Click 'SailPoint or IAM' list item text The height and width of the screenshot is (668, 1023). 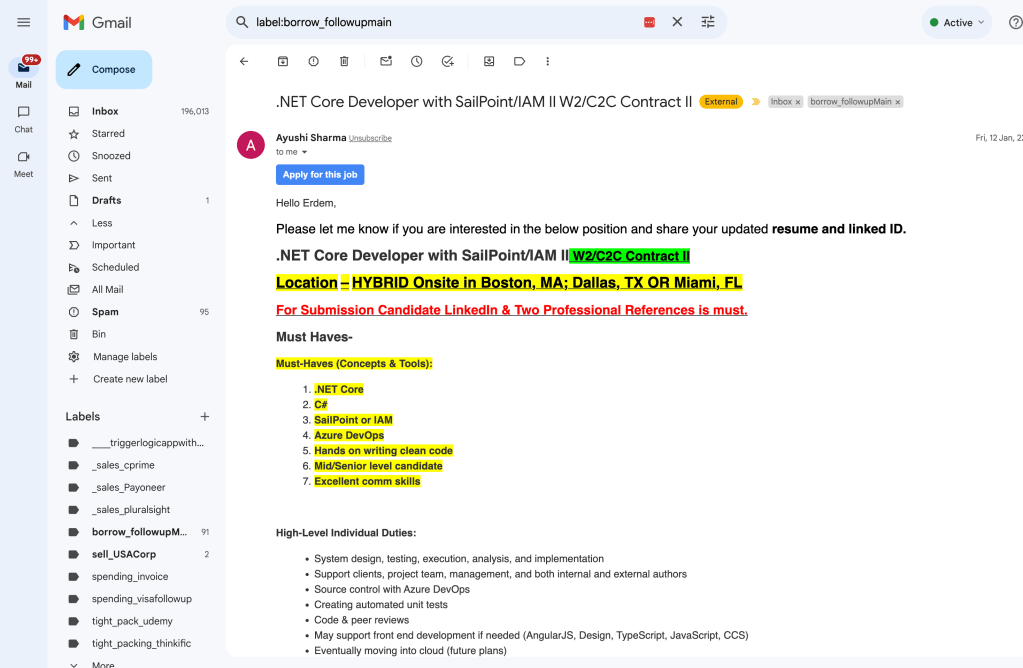(353, 419)
